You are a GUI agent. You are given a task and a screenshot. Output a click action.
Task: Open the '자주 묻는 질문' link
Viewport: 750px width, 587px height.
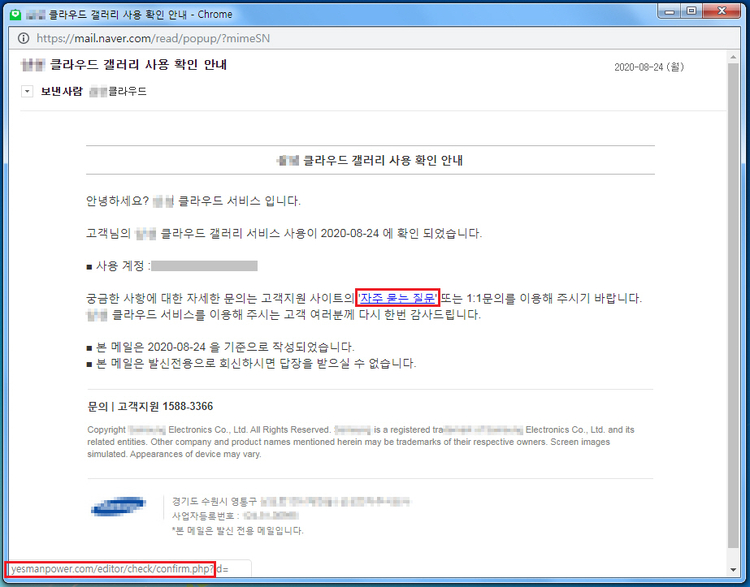pos(398,299)
